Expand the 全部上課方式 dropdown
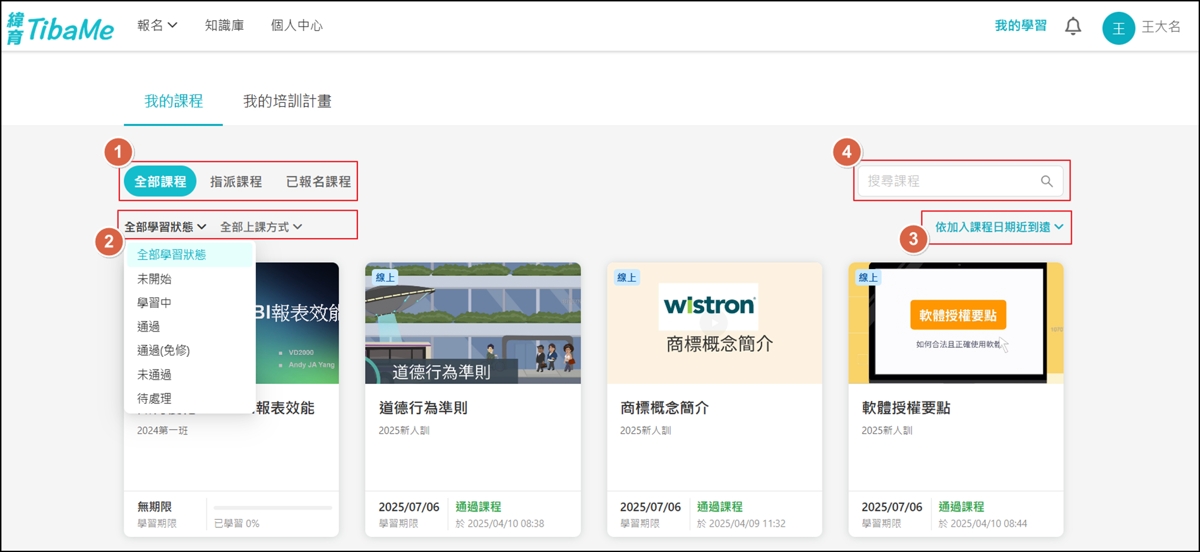Viewport: 1200px width, 552px height. pyautogui.click(x=260, y=227)
